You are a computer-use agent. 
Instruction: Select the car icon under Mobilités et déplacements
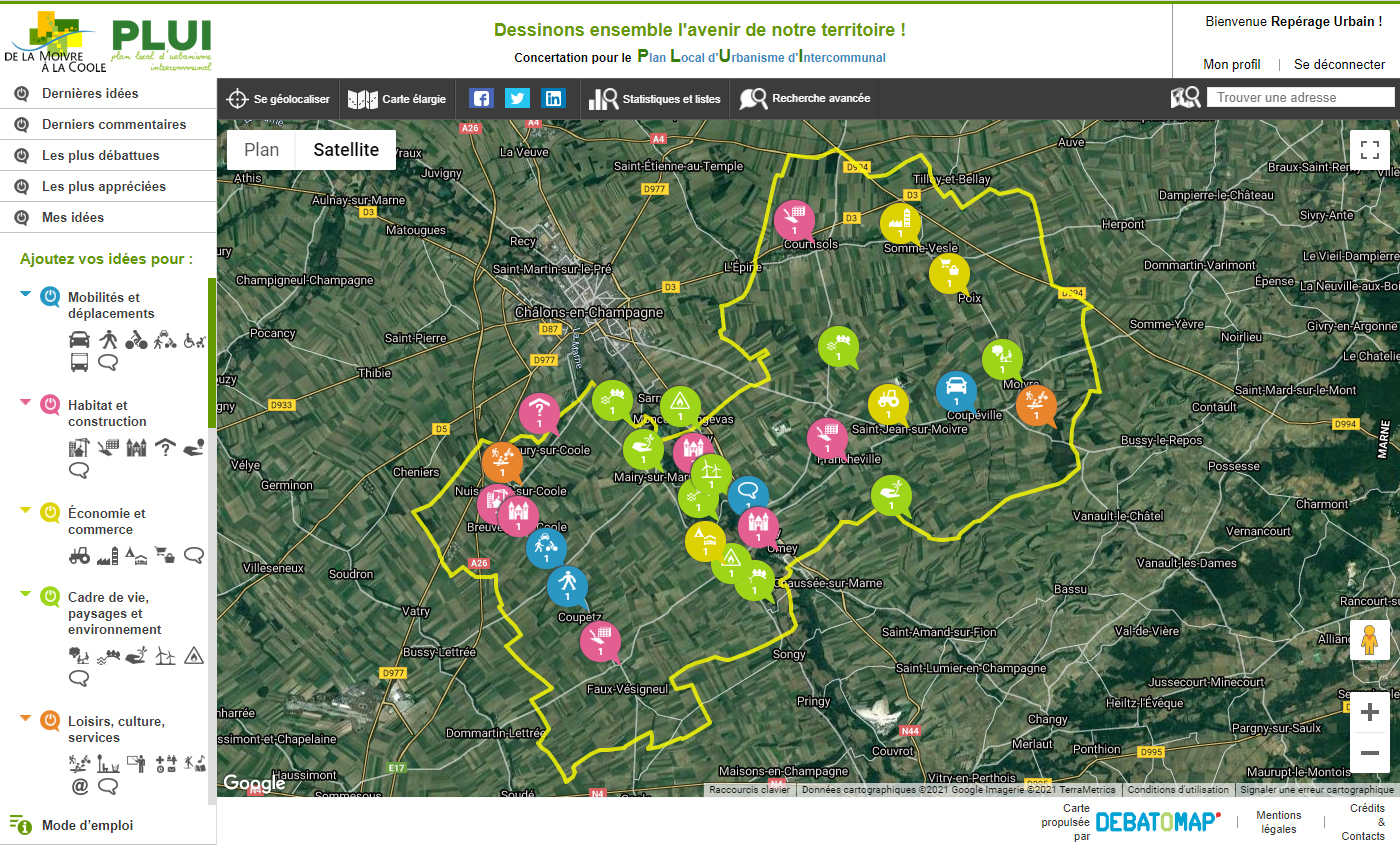coord(79,339)
